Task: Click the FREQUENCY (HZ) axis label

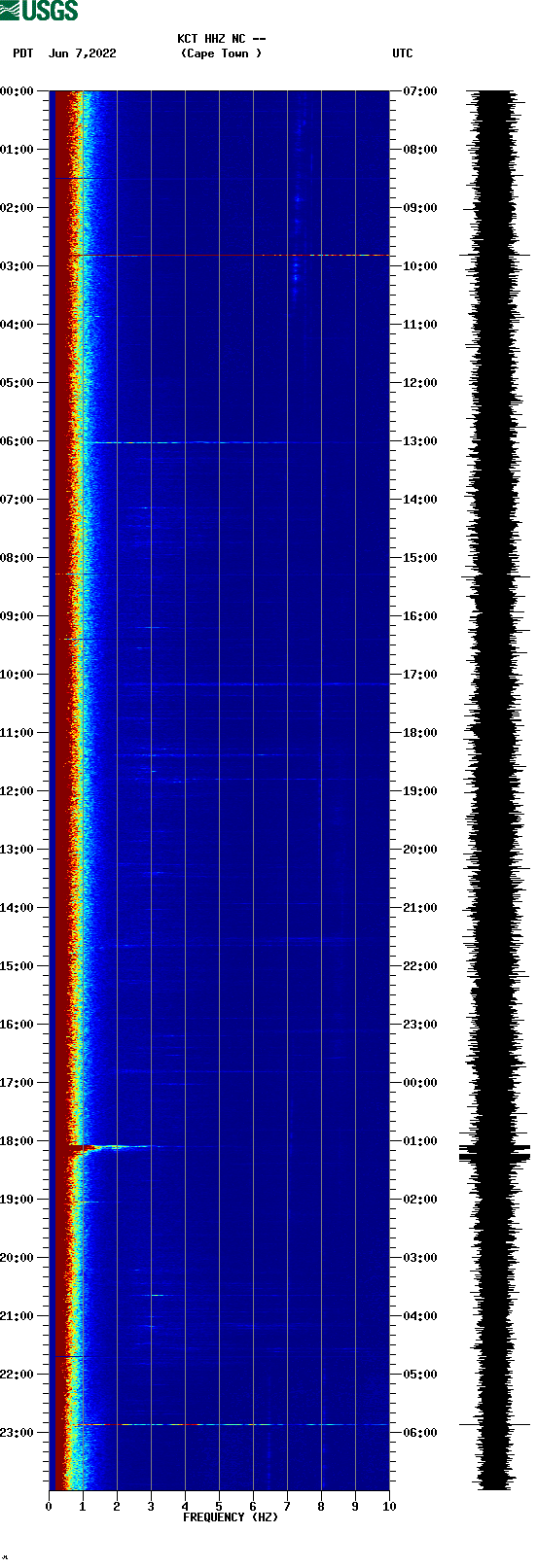Action: point(231,1517)
